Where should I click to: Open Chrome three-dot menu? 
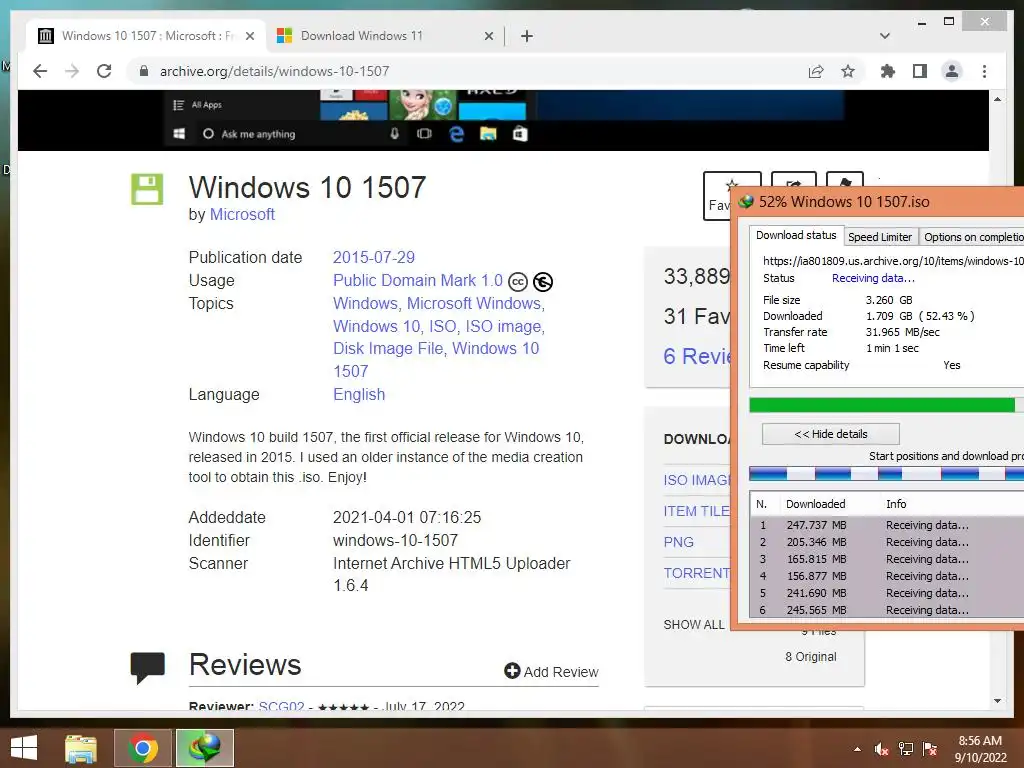(984, 71)
